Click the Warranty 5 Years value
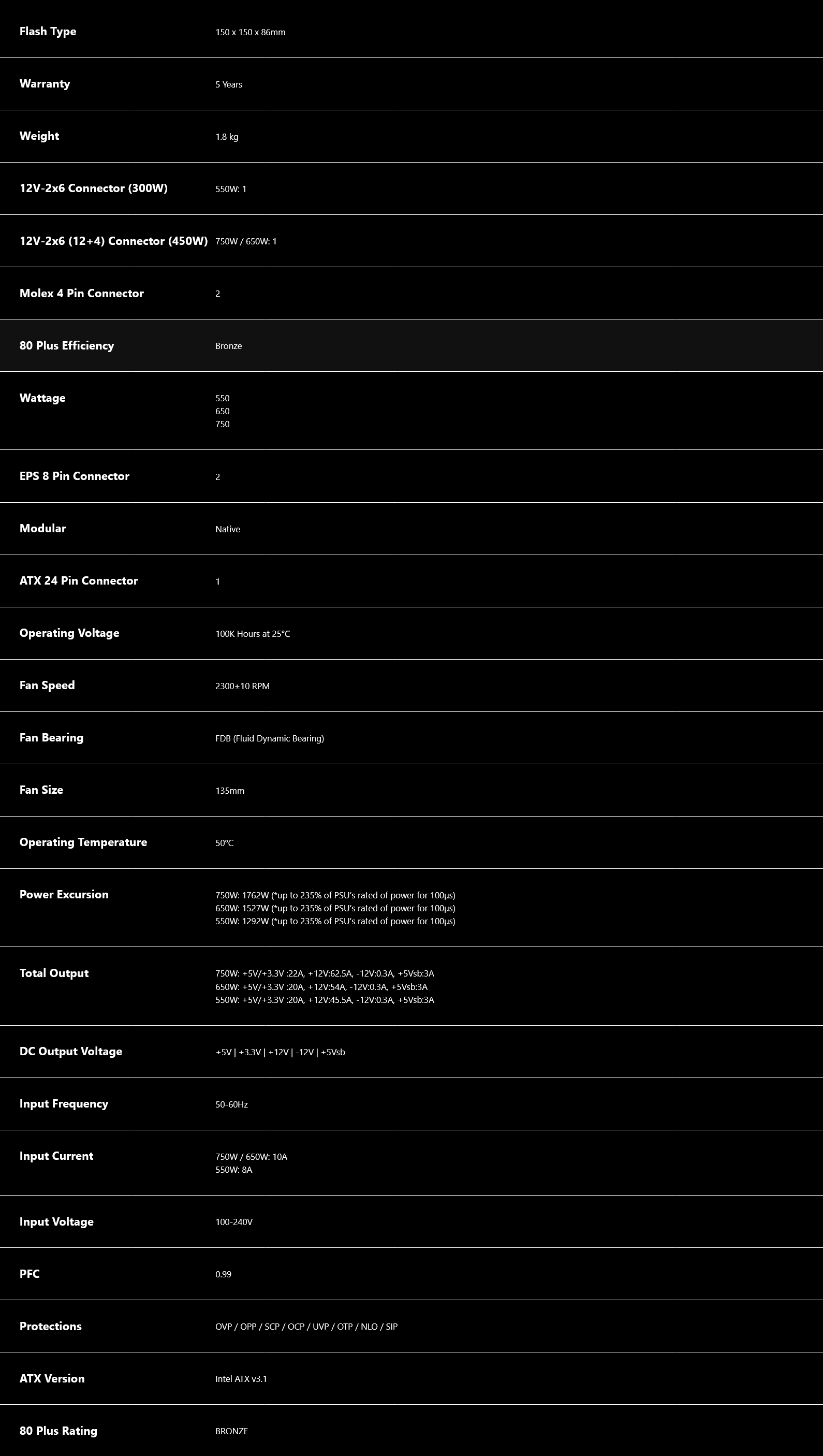823x1456 pixels. pyautogui.click(x=228, y=84)
